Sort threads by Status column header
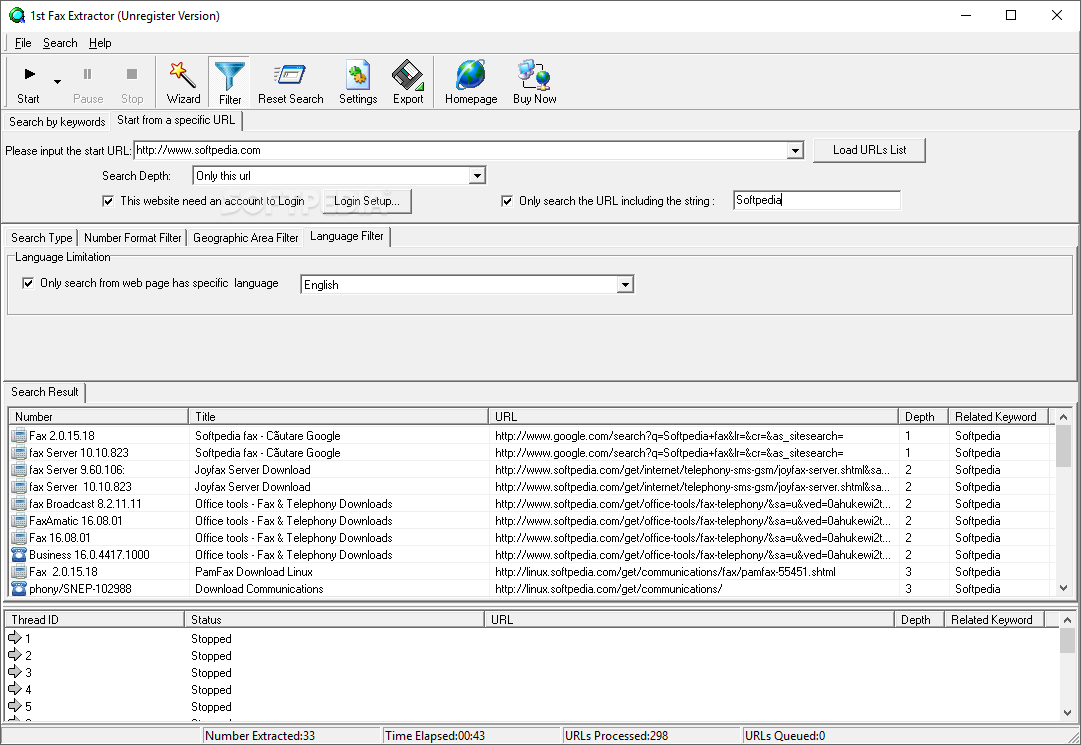This screenshot has height=745, width=1081. point(334,620)
